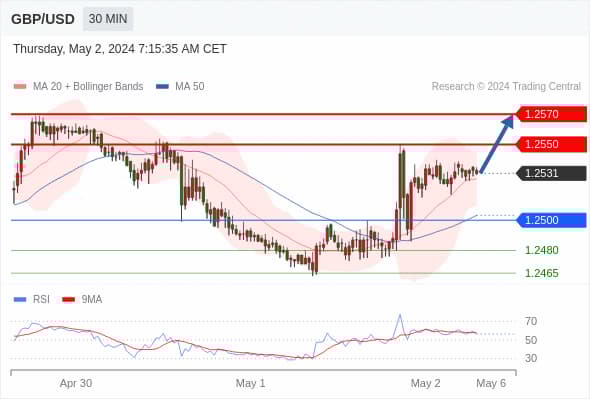Click the GBP/USD pair title
The width and height of the screenshot is (590, 400).
(x=43, y=19)
